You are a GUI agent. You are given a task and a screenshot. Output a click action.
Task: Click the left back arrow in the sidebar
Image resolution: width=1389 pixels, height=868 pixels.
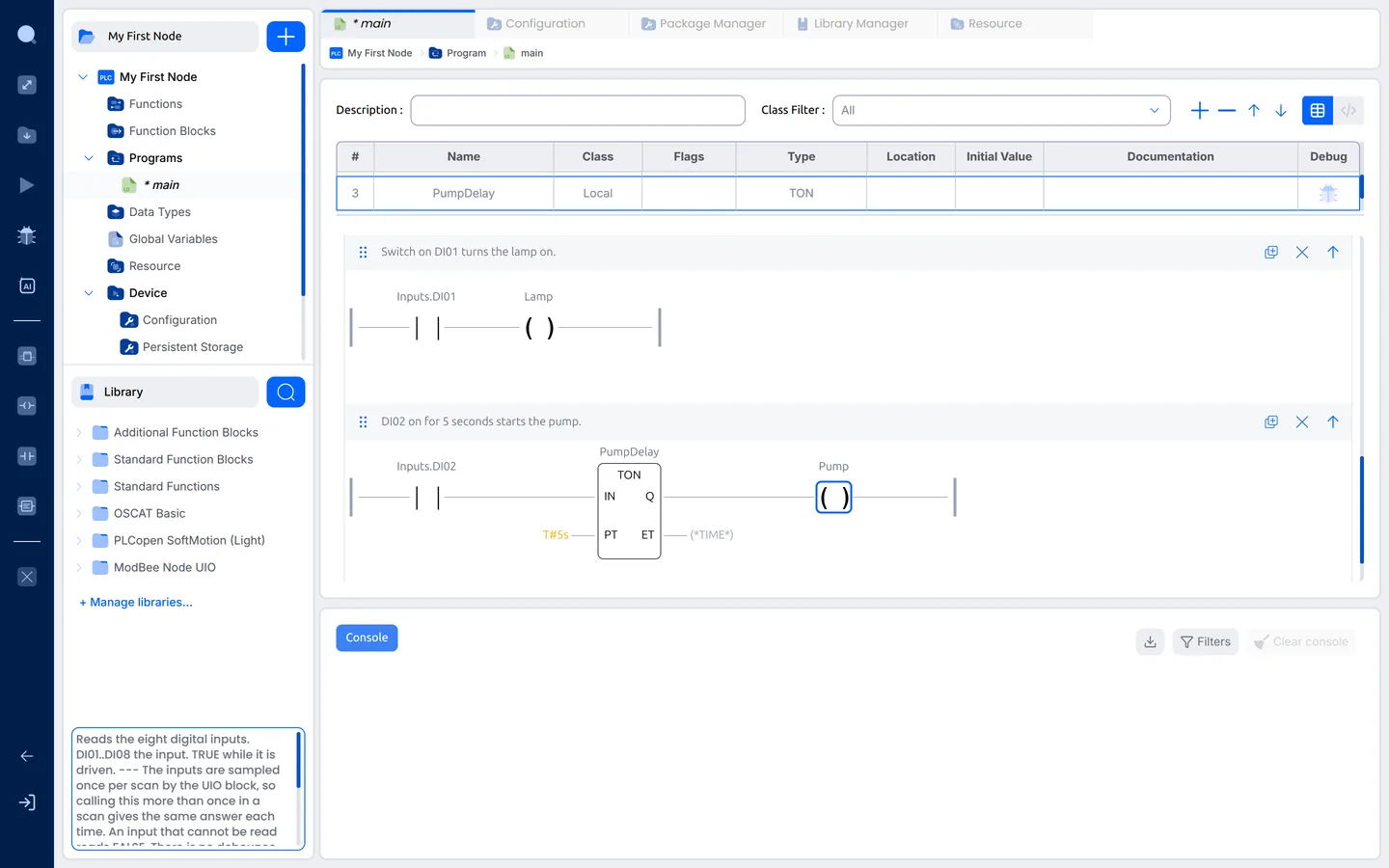point(27,756)
